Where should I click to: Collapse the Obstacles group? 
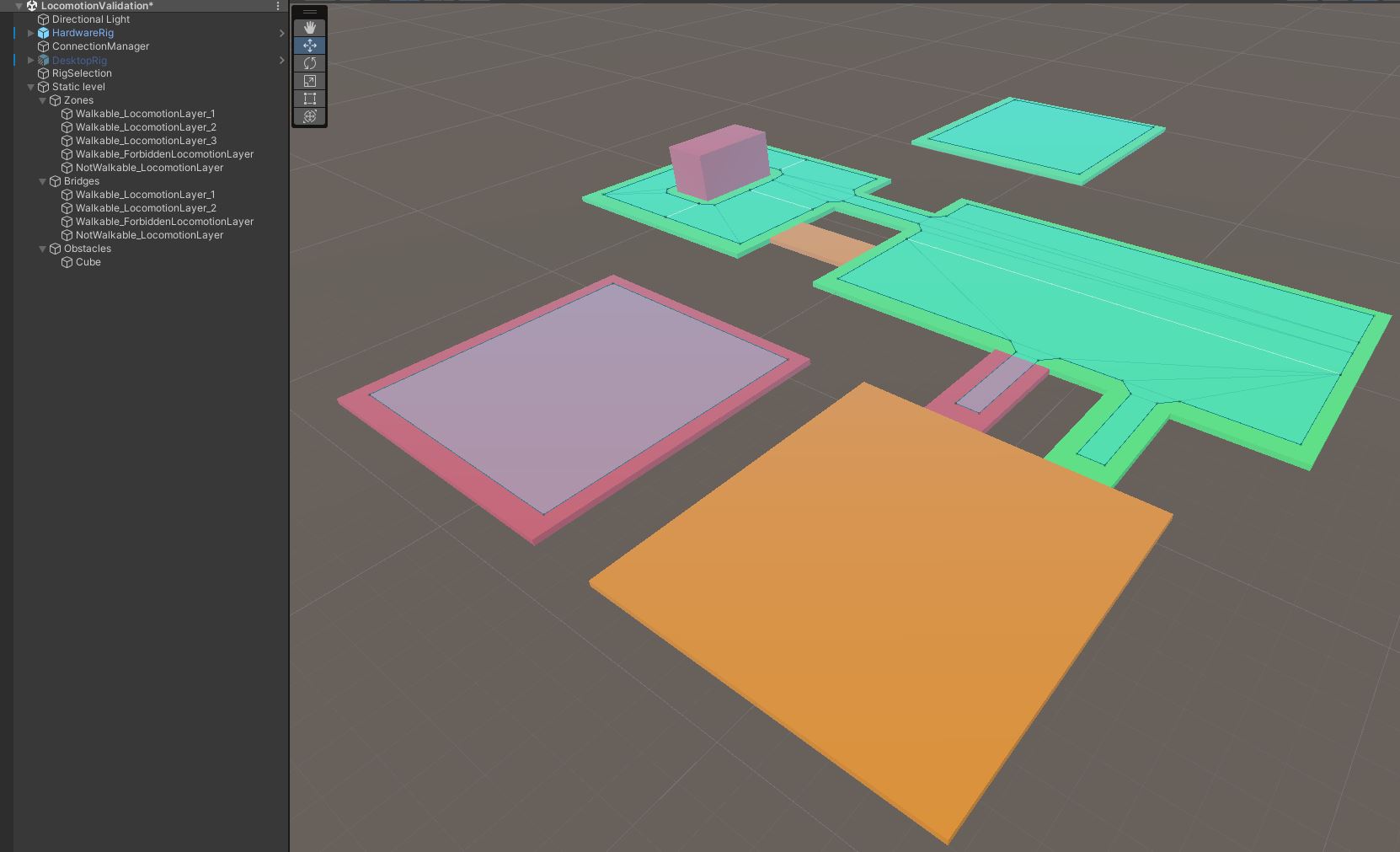[43, 249]
